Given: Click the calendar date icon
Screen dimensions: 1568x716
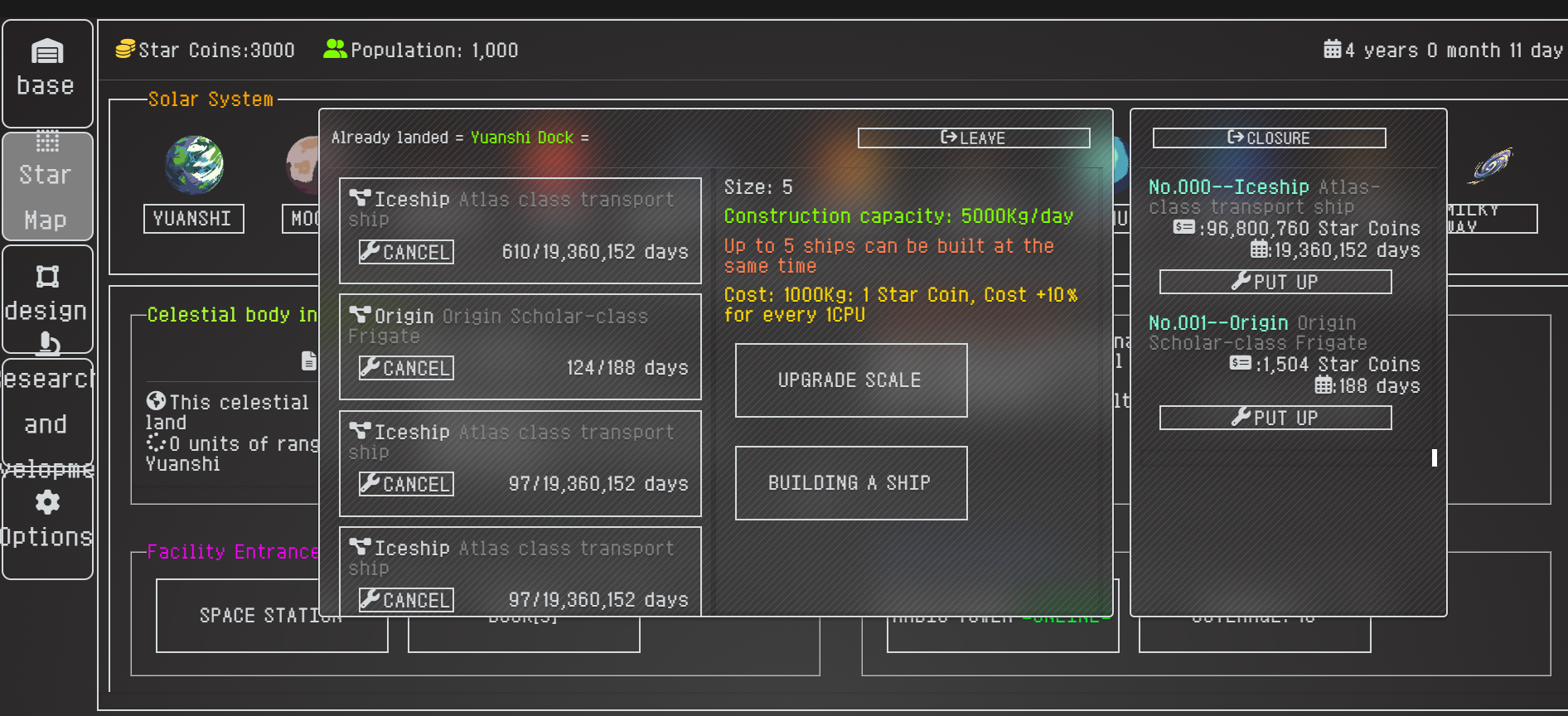Looking at the screenshot, I should tap(1332, 50).
